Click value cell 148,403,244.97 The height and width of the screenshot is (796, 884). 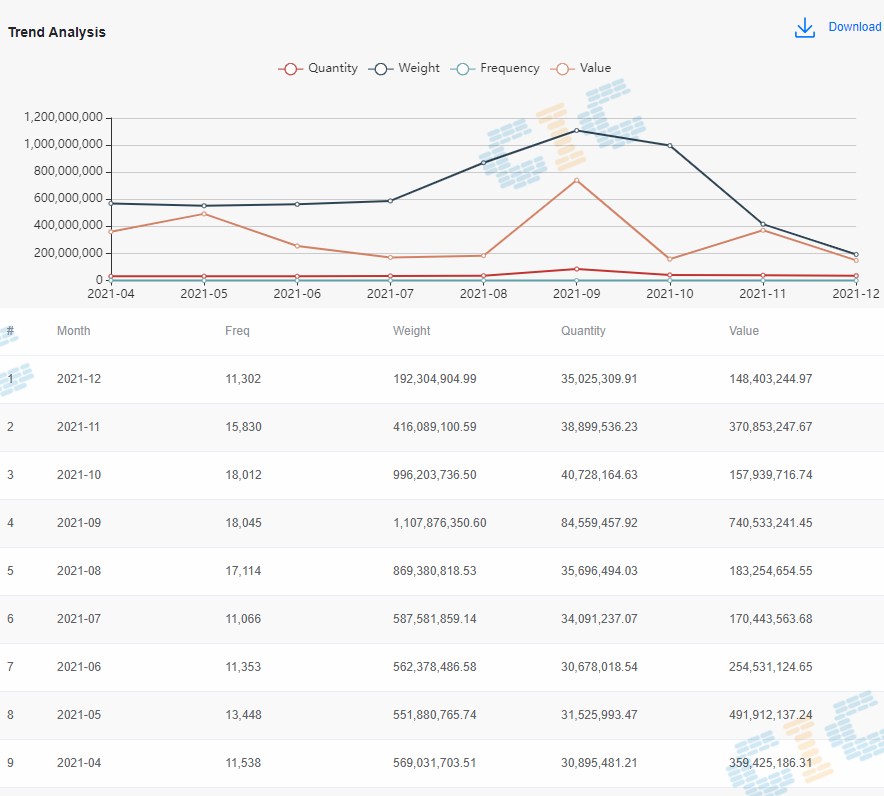771,379
